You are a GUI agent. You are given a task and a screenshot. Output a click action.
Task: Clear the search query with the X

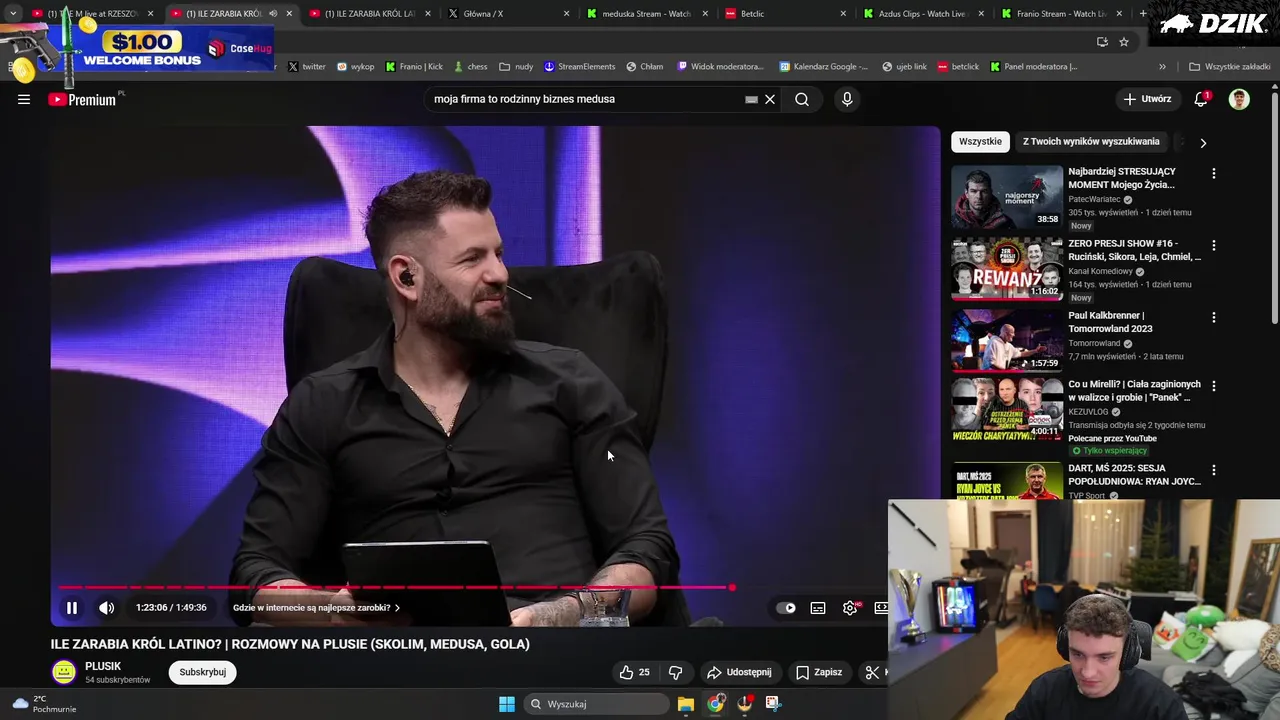click(x=770, y=99)
